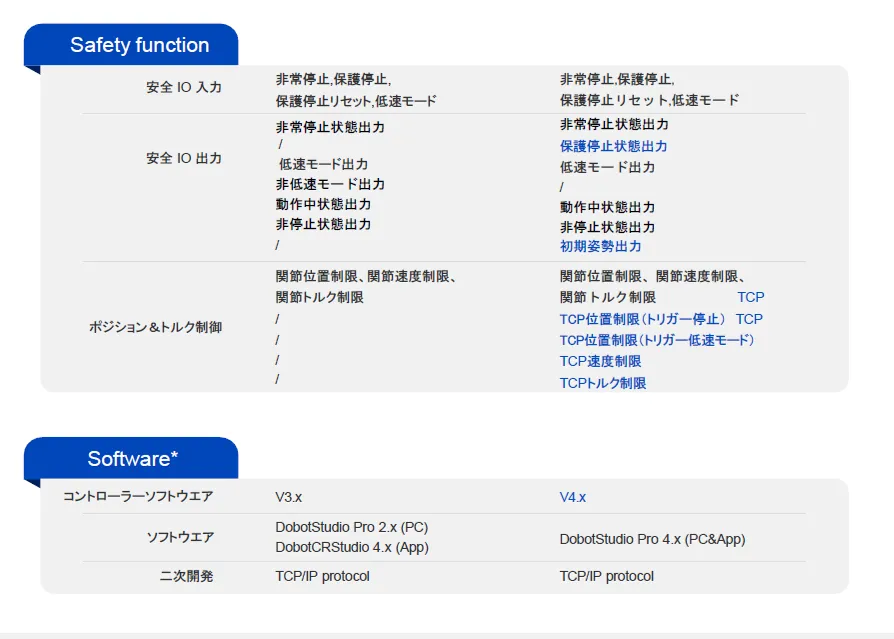This screenshot has width=894, height=639.
Task: Click DobotStudio Pro 2.x (PC) text
Action: [x=351, y=527]
